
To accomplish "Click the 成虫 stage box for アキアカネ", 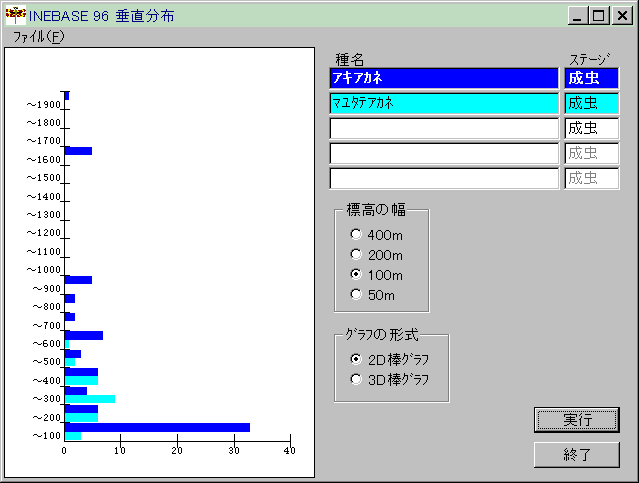I will point(591,78).
